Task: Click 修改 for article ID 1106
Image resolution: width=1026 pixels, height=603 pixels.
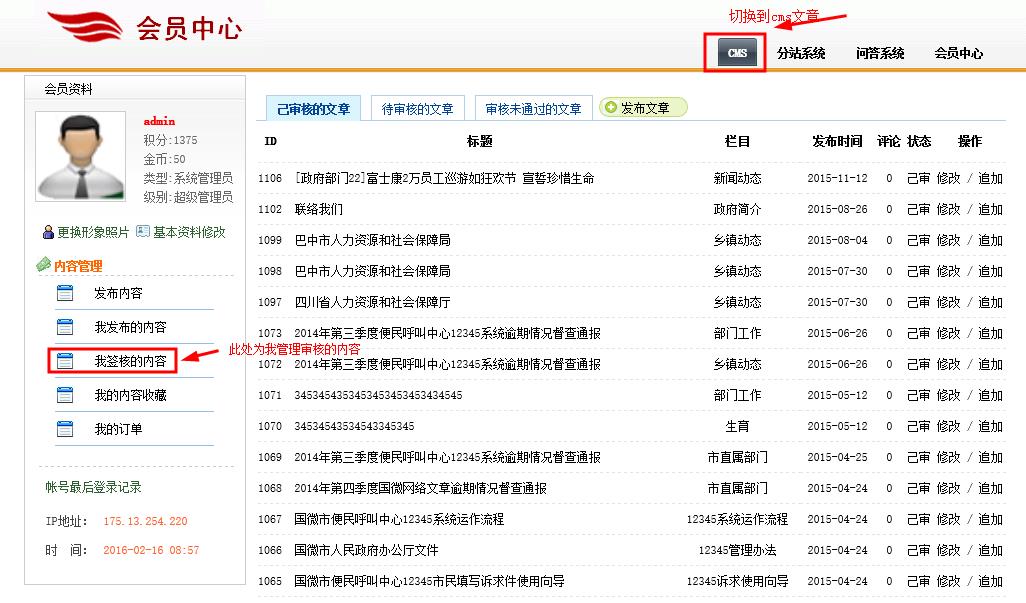Action: tap(948, 178)
